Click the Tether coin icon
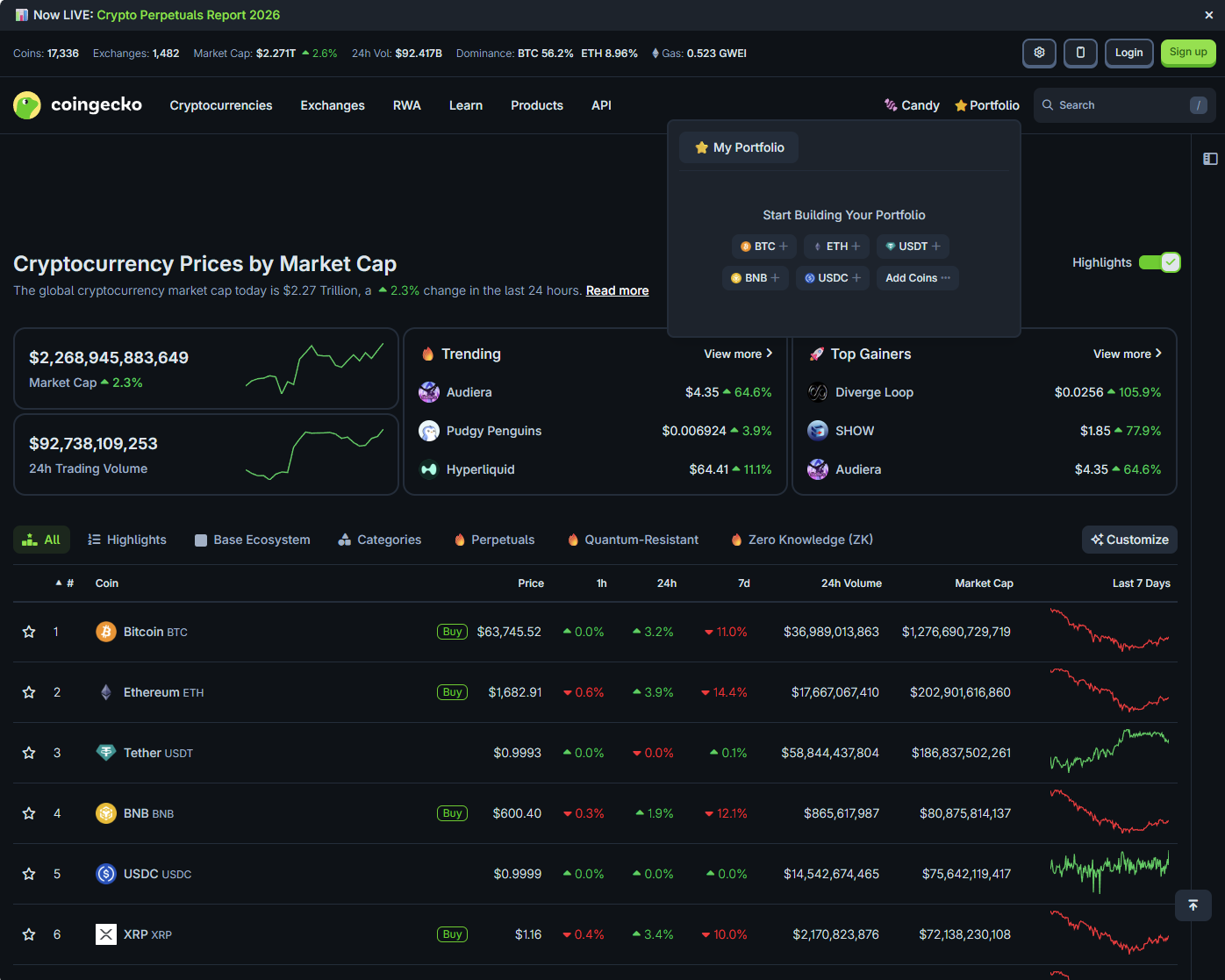Viewport: 1225px width, 980px height. click(x=106, y=753)
